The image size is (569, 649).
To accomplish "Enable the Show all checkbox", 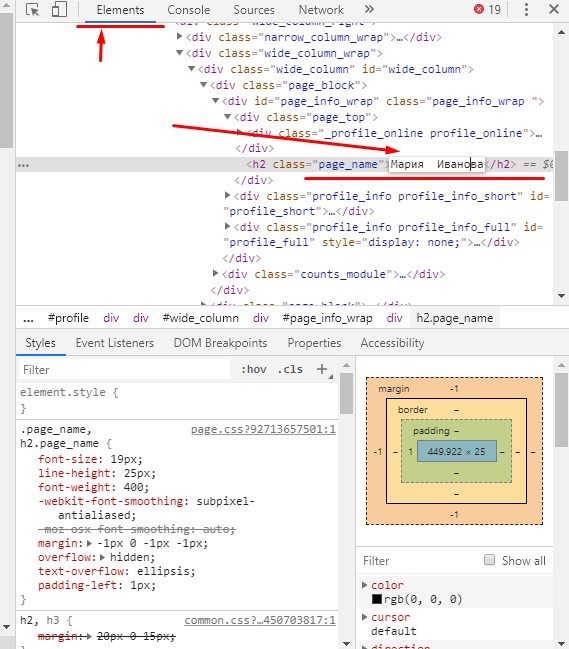I will (x=489, y=560).
